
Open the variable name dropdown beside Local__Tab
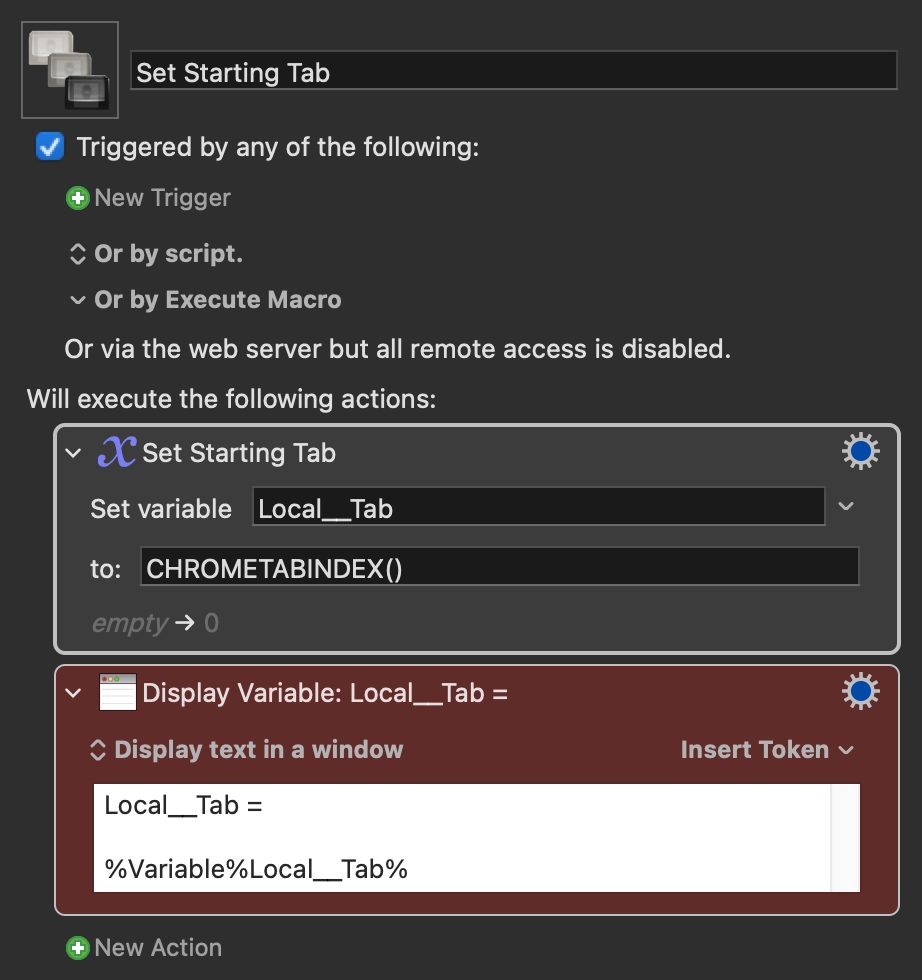(x=846, y=506)
